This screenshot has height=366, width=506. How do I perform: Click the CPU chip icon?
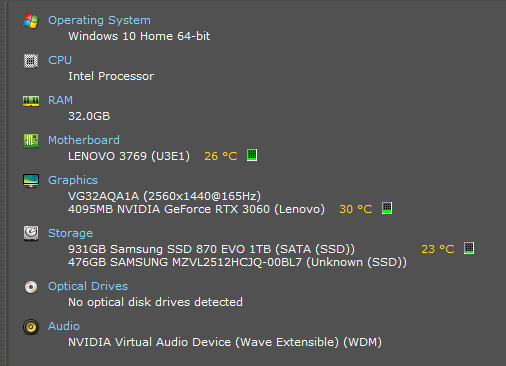31,61
